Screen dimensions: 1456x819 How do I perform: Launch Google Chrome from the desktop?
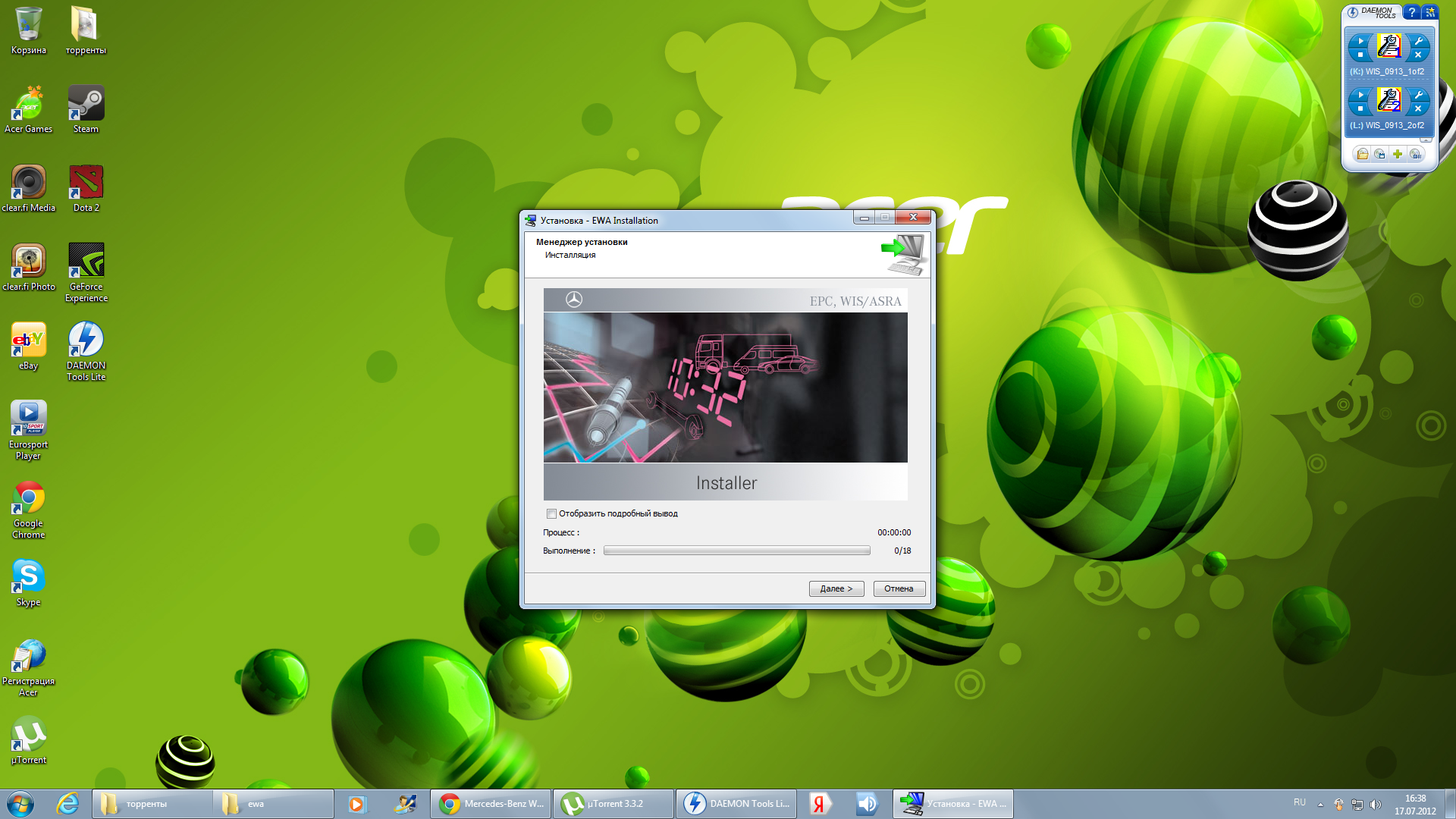(29, 510)
